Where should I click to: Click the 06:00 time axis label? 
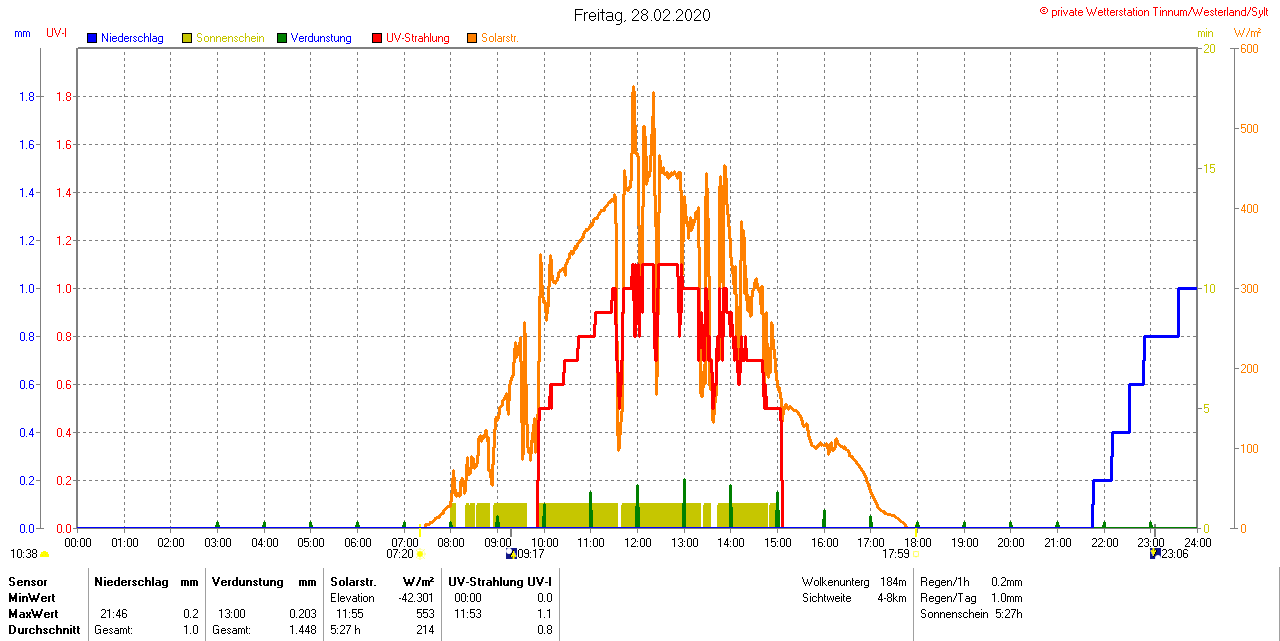point(358,542)
